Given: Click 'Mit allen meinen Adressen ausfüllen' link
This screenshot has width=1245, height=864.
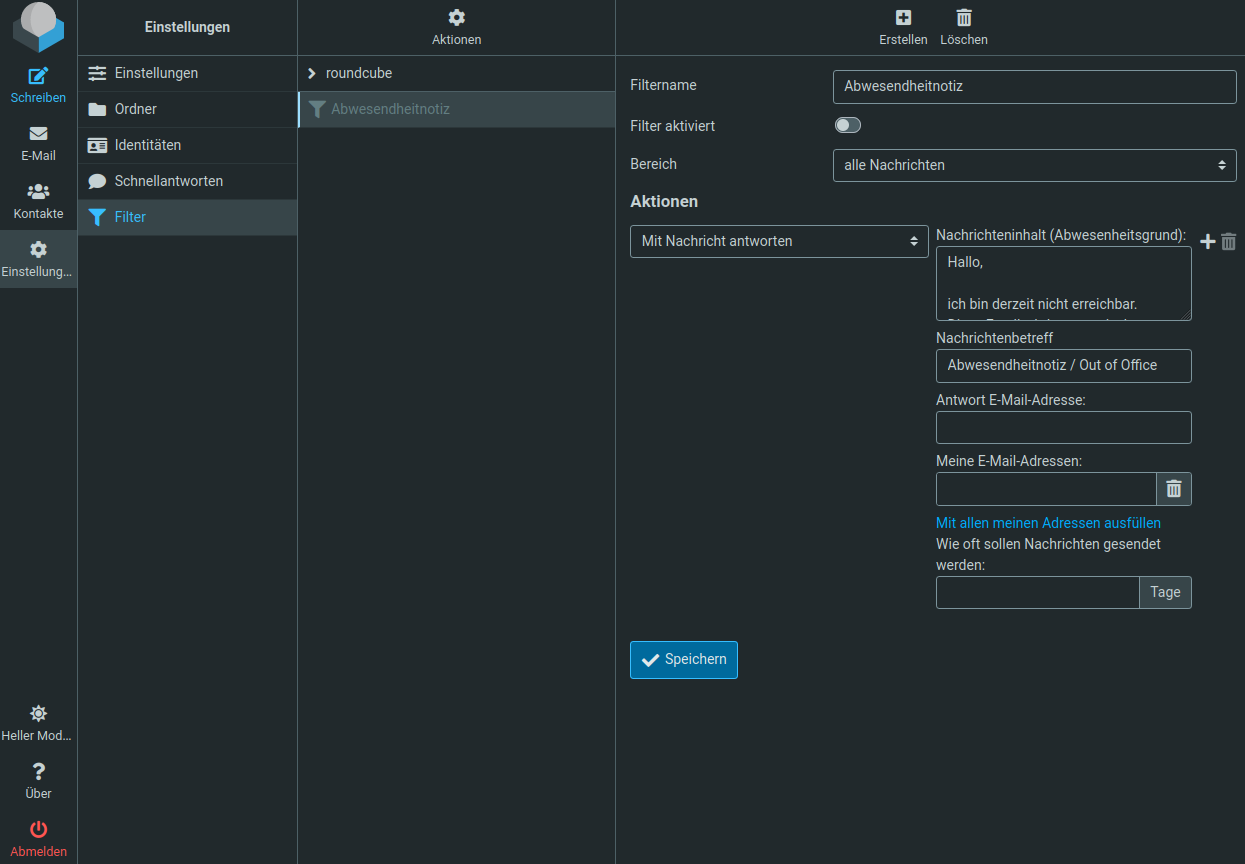Looking at the screenshot, I should click(1048, 523).
